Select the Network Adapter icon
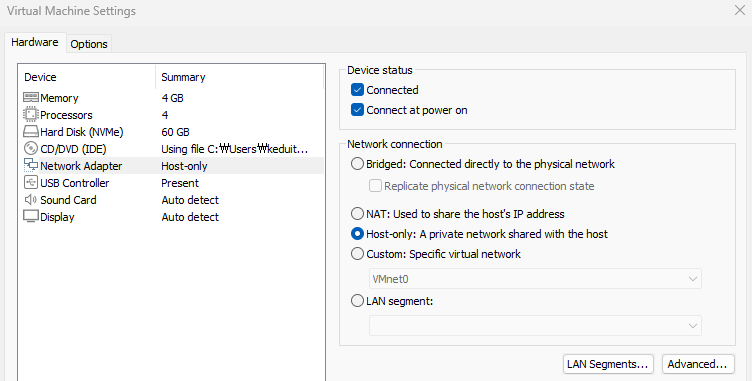 click(x=31, y=166)
